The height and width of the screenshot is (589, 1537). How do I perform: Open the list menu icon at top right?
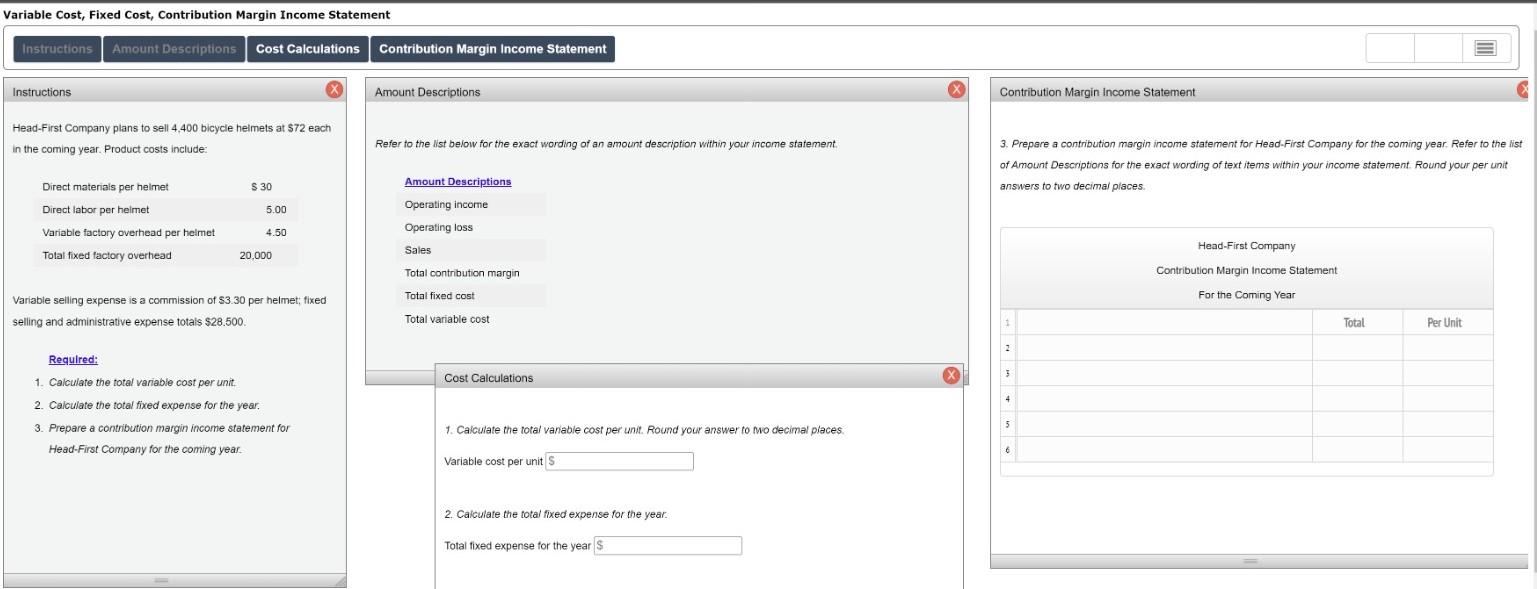pyautogui.click(x=1484, y=46)
